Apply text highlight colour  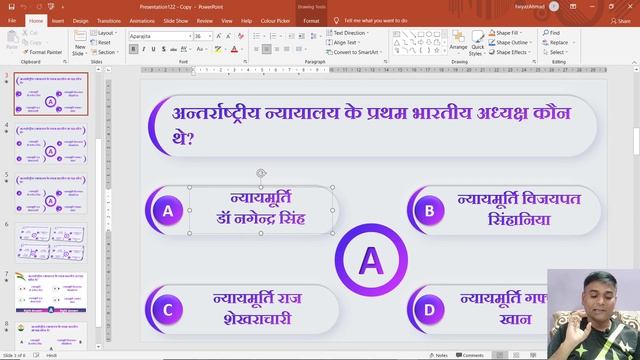(x=218, y=49)
